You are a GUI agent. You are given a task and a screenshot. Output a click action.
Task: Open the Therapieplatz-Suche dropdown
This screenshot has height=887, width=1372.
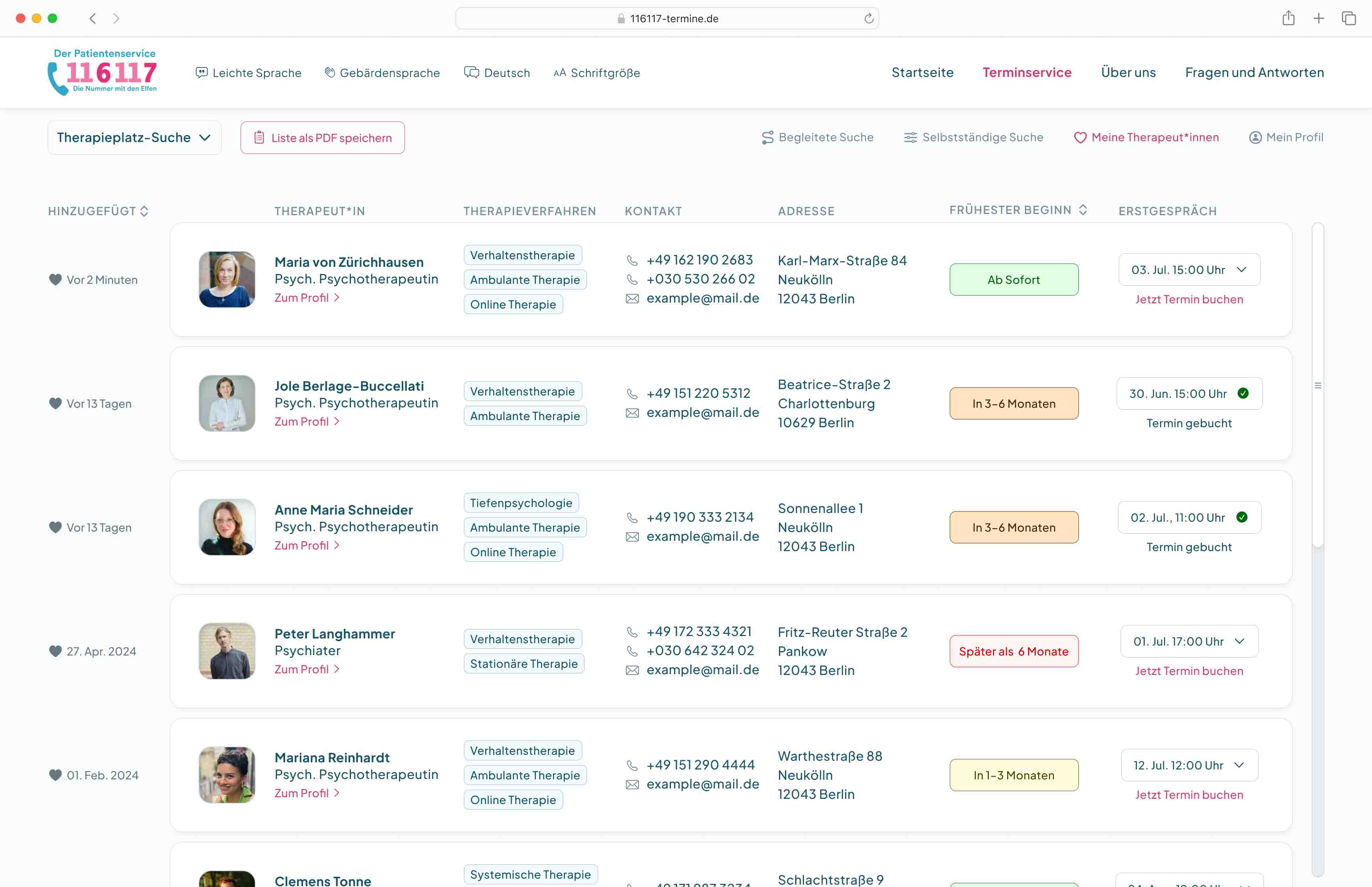[x=134, y=138]
